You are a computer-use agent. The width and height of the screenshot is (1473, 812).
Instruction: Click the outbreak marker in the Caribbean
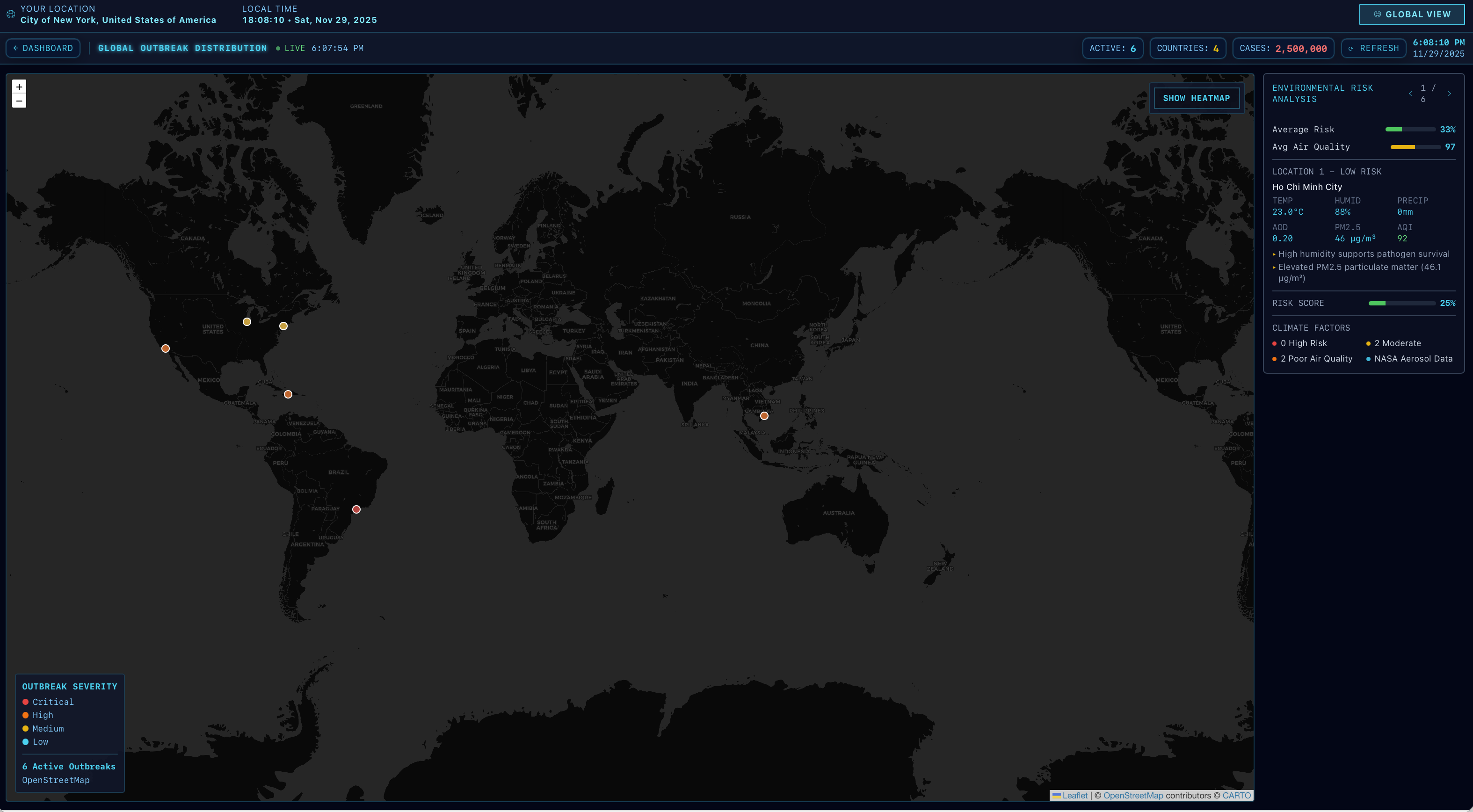[x=288, y=394]
